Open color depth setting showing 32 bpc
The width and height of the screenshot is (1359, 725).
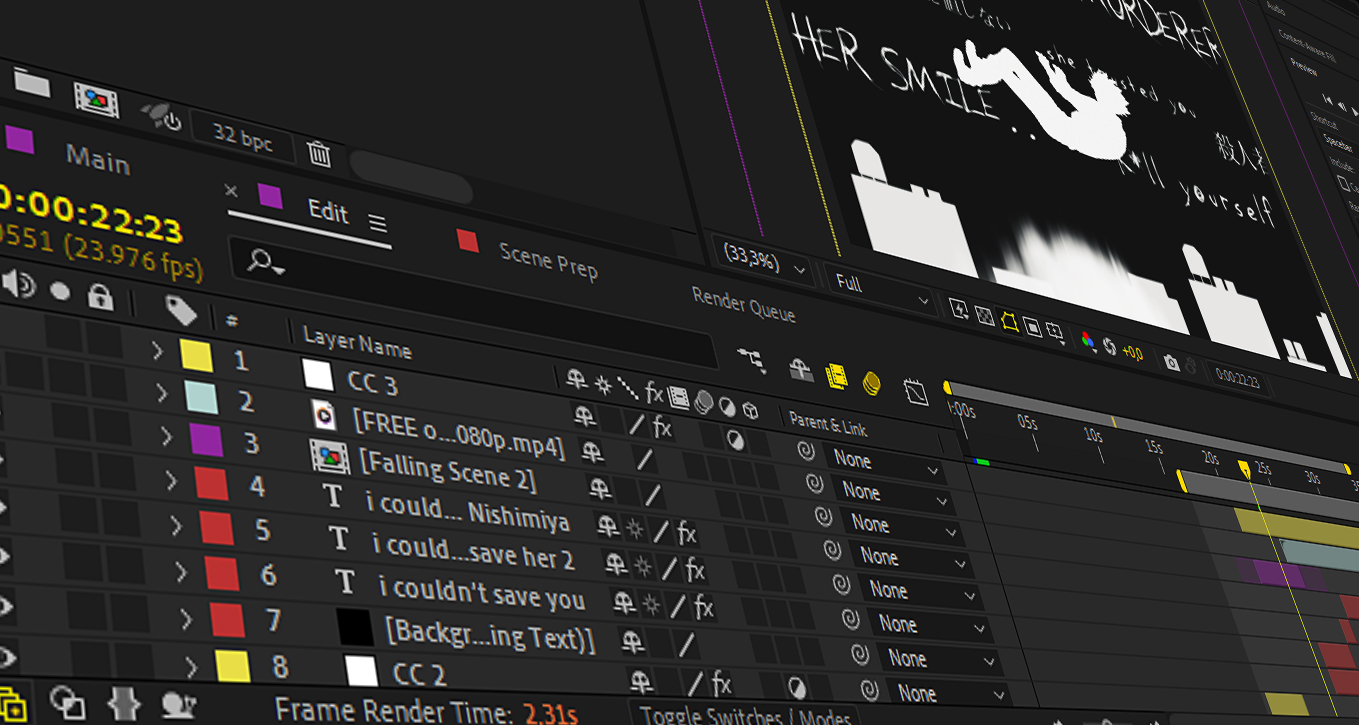pos(243,138)
